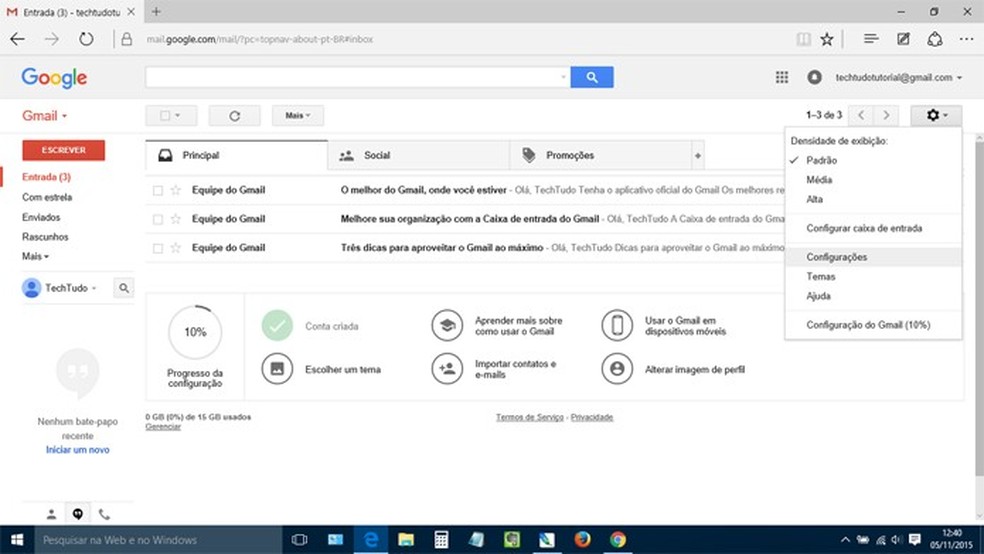
Task: Click the Alterar imagem de perfil icon
Action: 617,369
